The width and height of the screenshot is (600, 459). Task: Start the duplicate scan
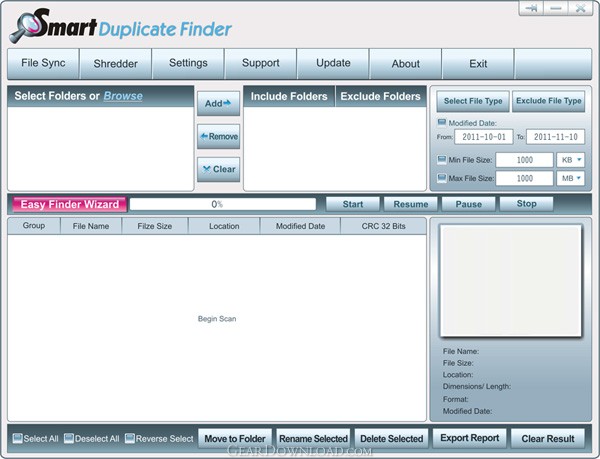tap(353, 204)
